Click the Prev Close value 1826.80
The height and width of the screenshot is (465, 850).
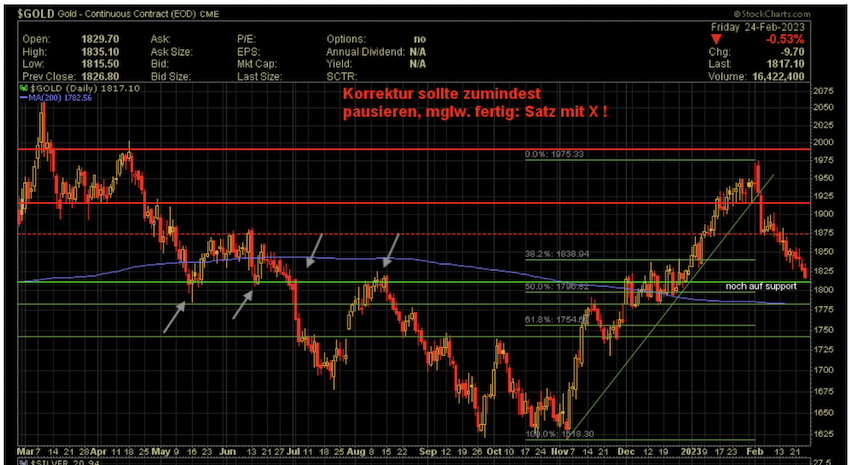click(99, 76)
